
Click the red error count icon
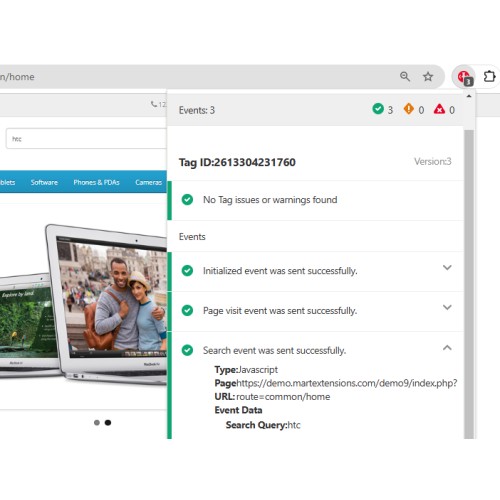point(439,109)
